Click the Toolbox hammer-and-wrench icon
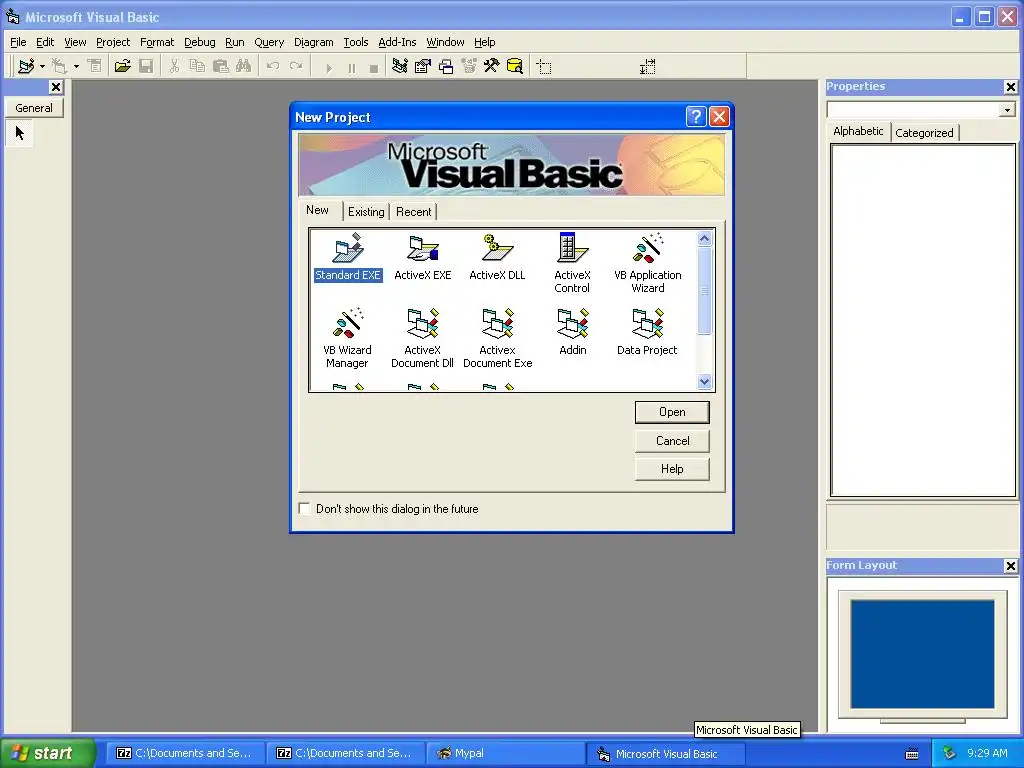 pyautogui.click(x=491, y=66)
